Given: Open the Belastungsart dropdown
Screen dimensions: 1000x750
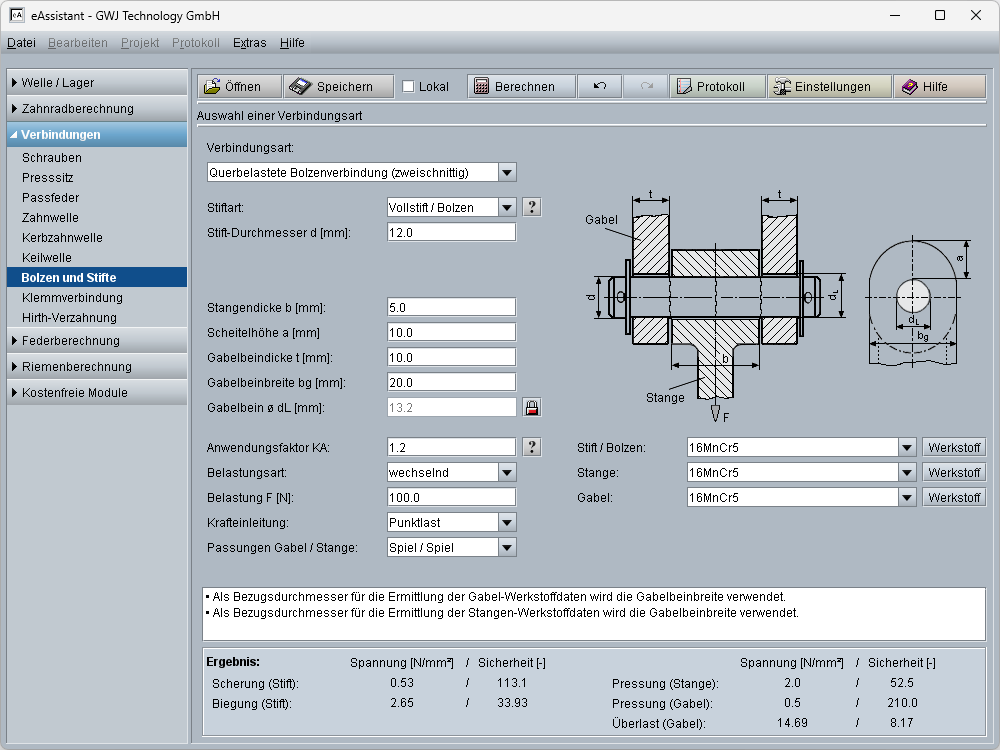Looking at the screenshot, I should click(x=506, y=472).
